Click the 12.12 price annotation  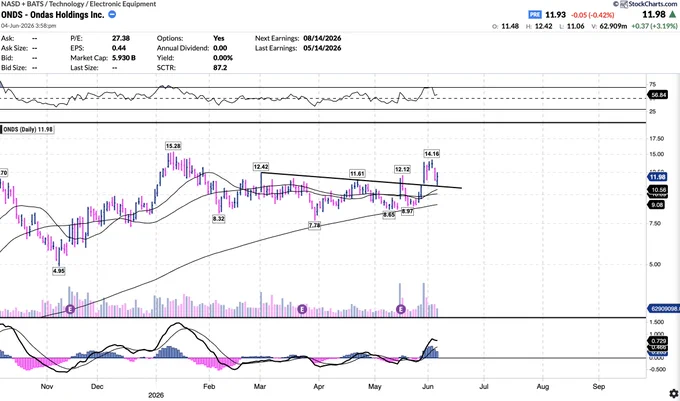click(x=402, y=169)
